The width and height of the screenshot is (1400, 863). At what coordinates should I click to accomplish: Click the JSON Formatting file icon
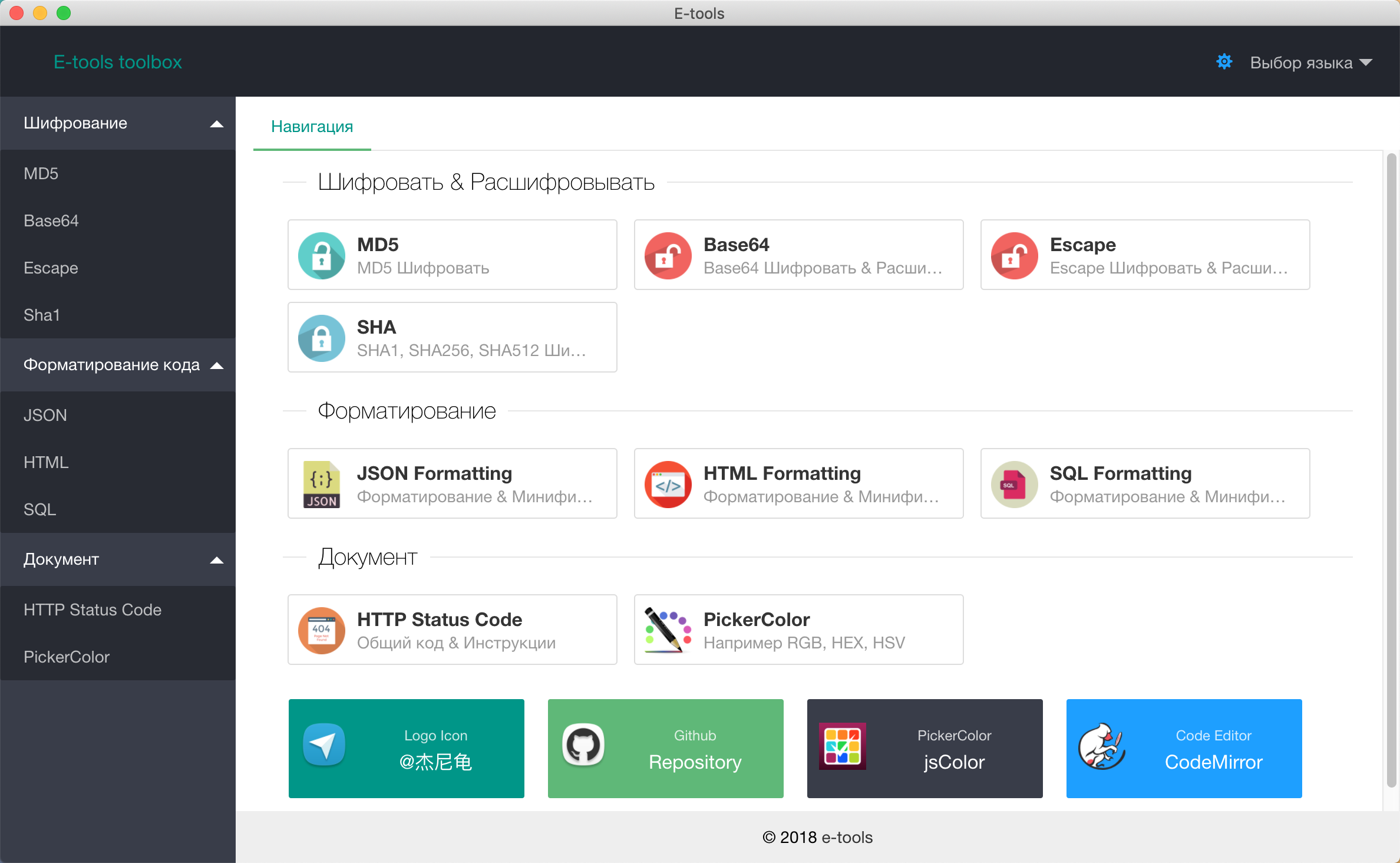point(322,484)
